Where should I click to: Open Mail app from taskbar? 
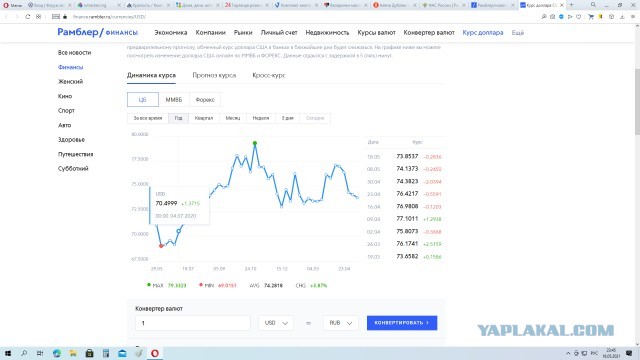point(122,353)
